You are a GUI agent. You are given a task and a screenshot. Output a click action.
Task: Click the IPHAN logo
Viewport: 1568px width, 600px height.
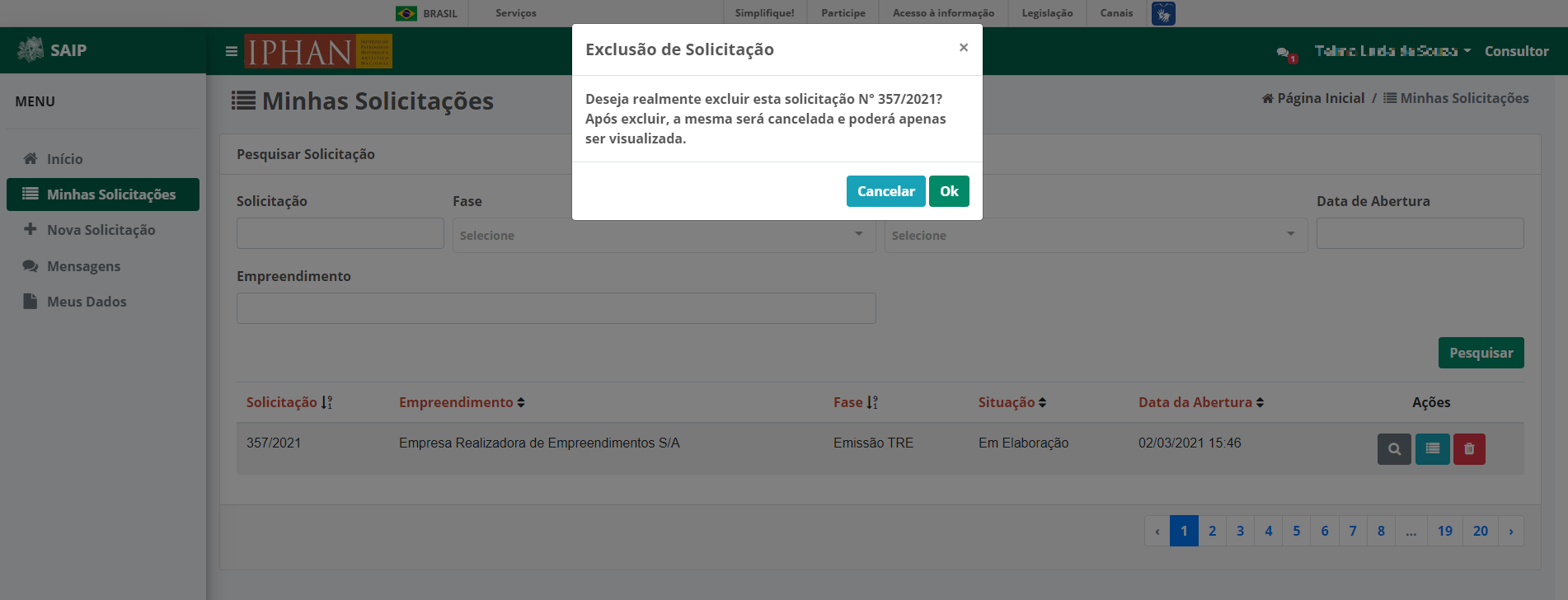click(x=318, y=51)
